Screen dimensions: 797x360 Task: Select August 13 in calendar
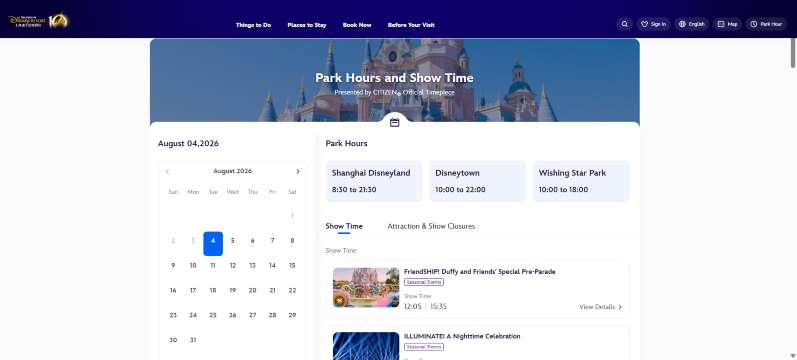(x=253, y=265)
